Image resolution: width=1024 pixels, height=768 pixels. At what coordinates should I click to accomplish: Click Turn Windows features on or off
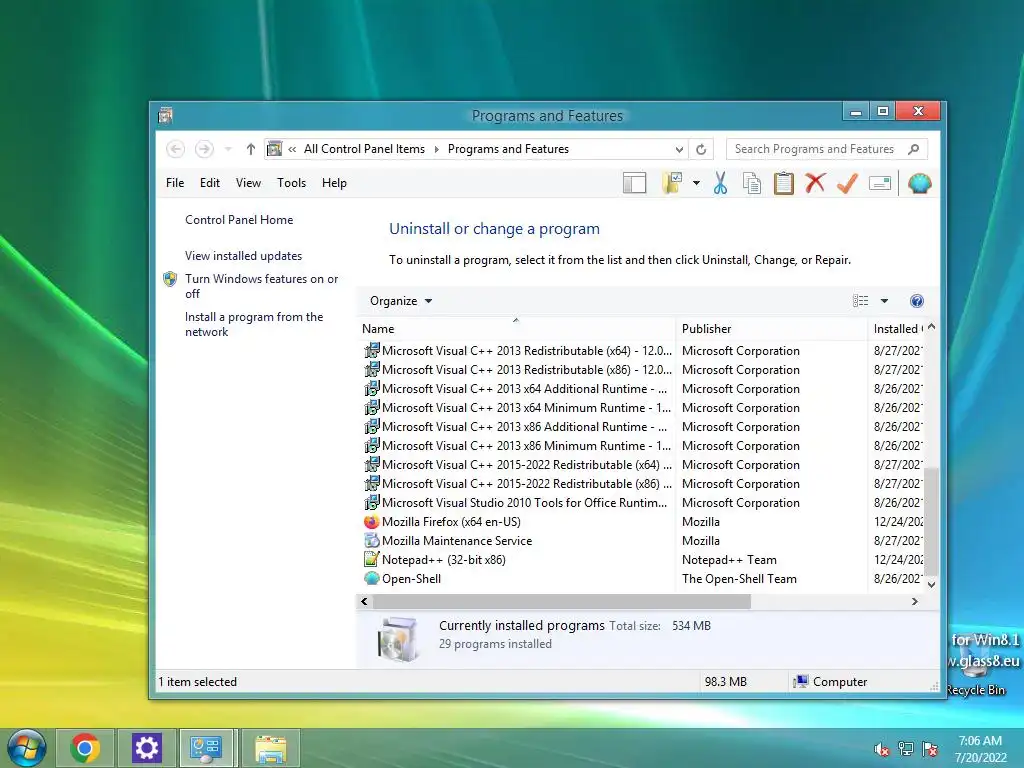click(x=261, y=286)
